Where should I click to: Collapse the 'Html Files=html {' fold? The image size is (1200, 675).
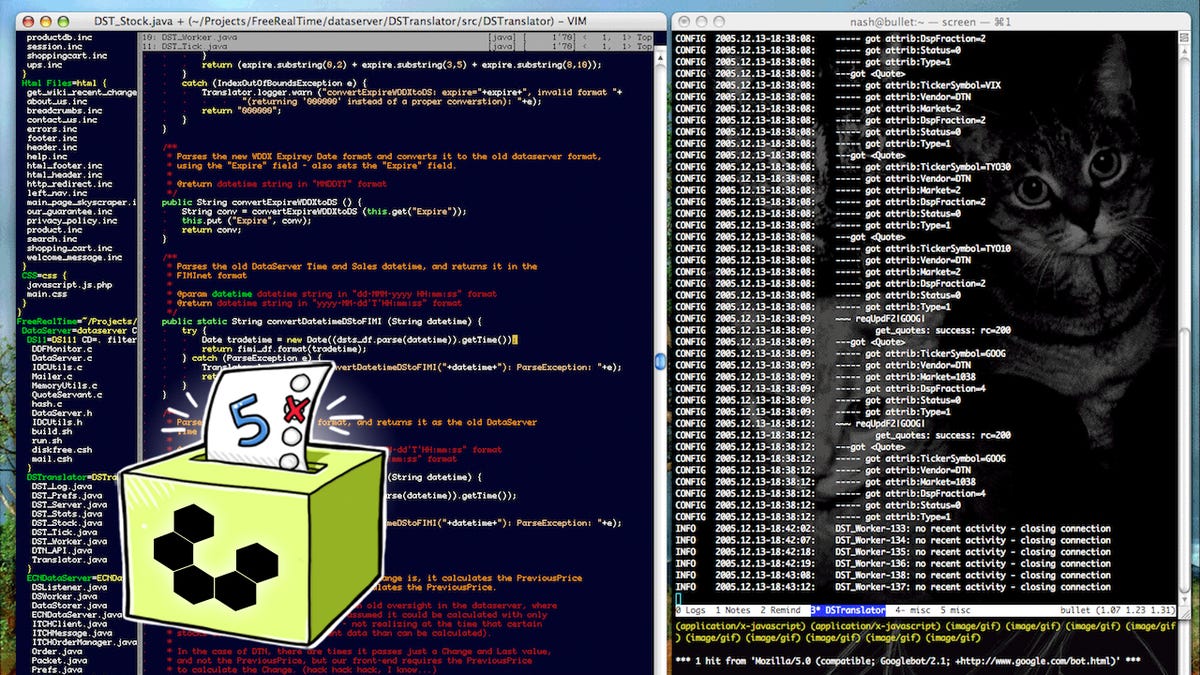(x=63, y=82)
